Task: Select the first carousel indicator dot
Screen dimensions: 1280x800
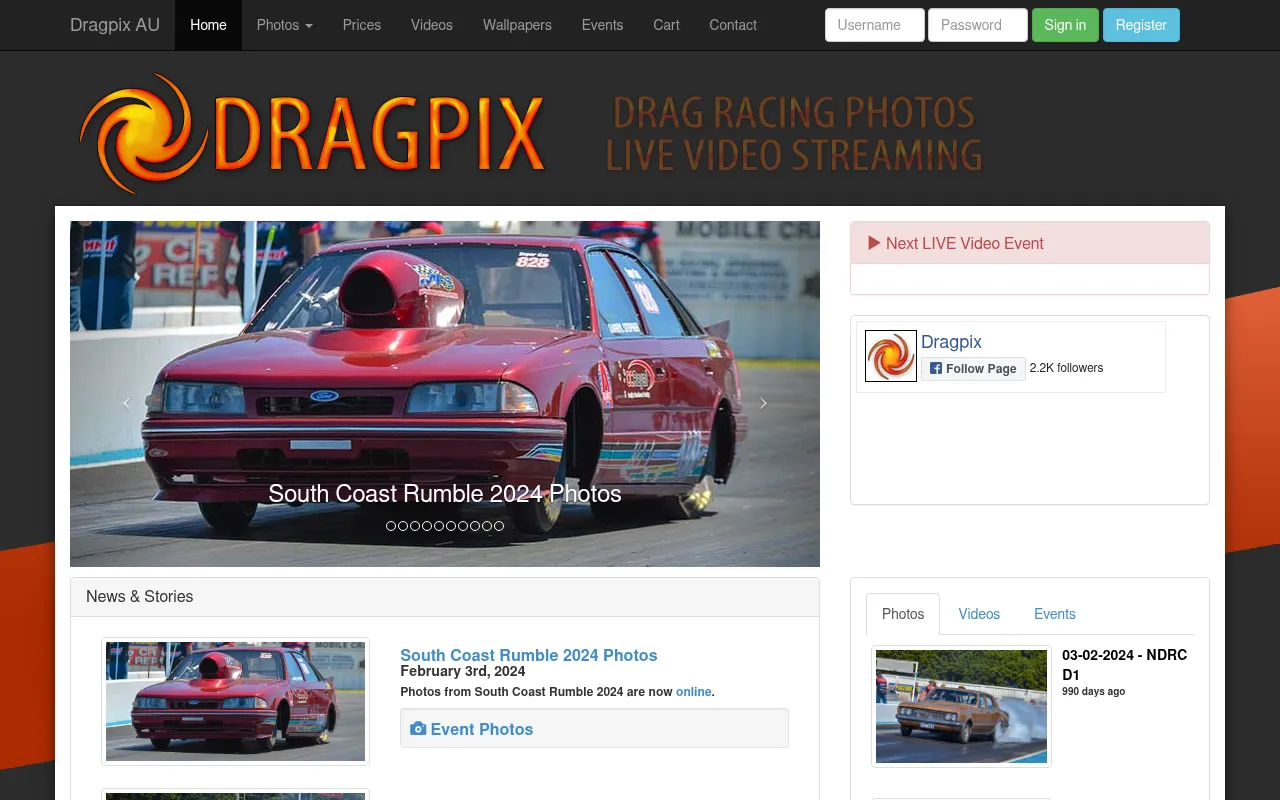Action: click(x=391, y=526)
